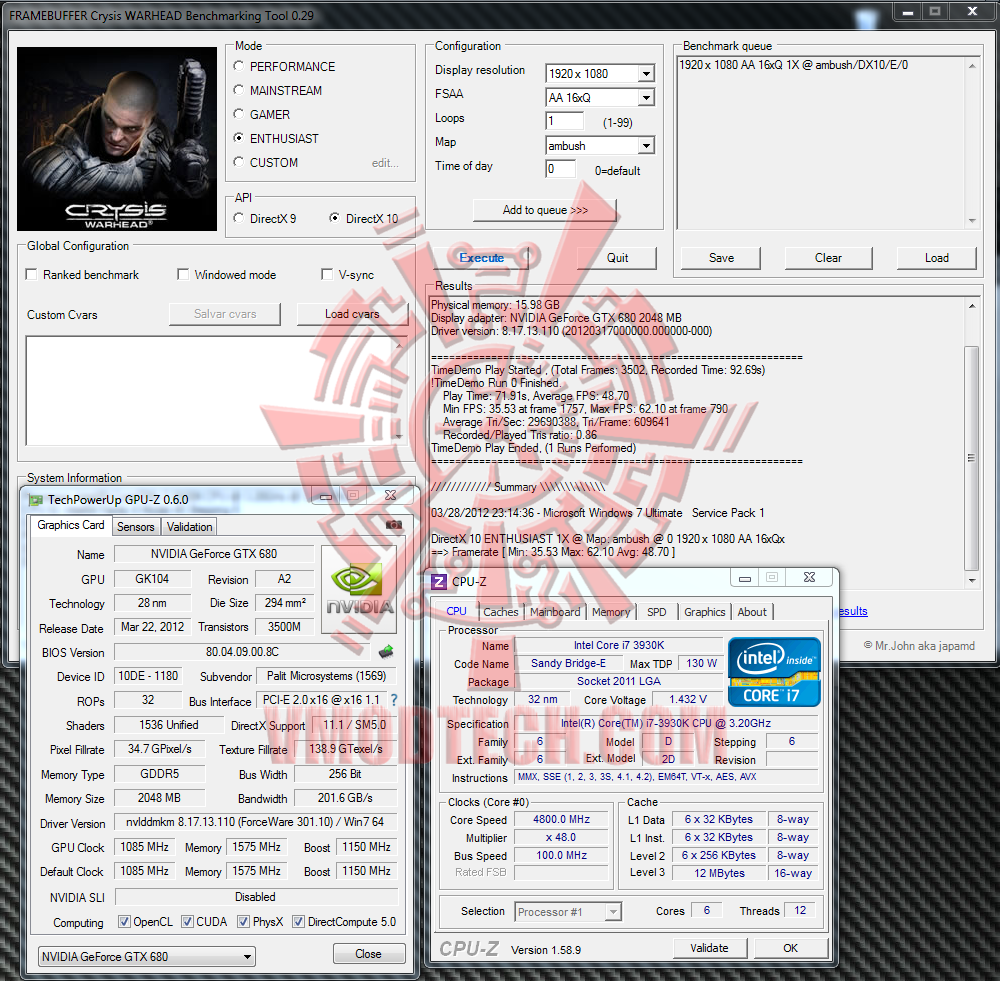Click the CPU-Z purple Z title icon
This screenshot has height=981, width=1000.
click(x=439, y=582)
